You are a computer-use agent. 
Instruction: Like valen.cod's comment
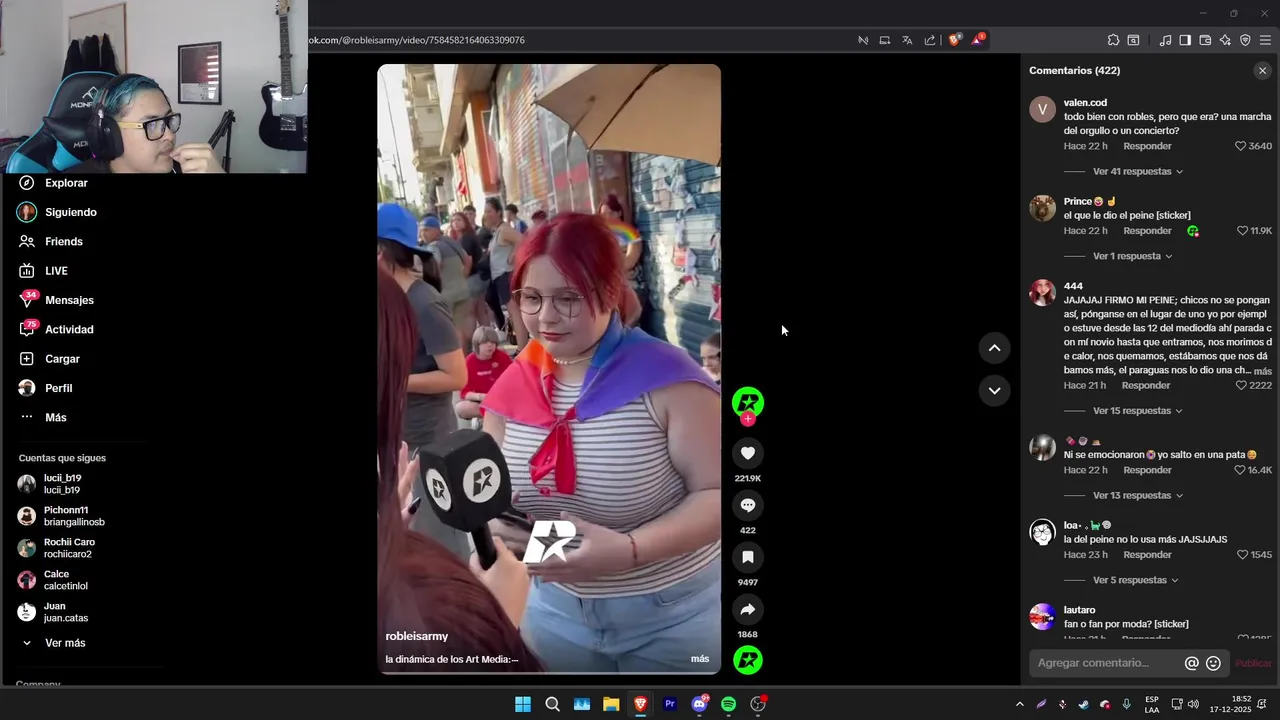[x=1240, y=146]
